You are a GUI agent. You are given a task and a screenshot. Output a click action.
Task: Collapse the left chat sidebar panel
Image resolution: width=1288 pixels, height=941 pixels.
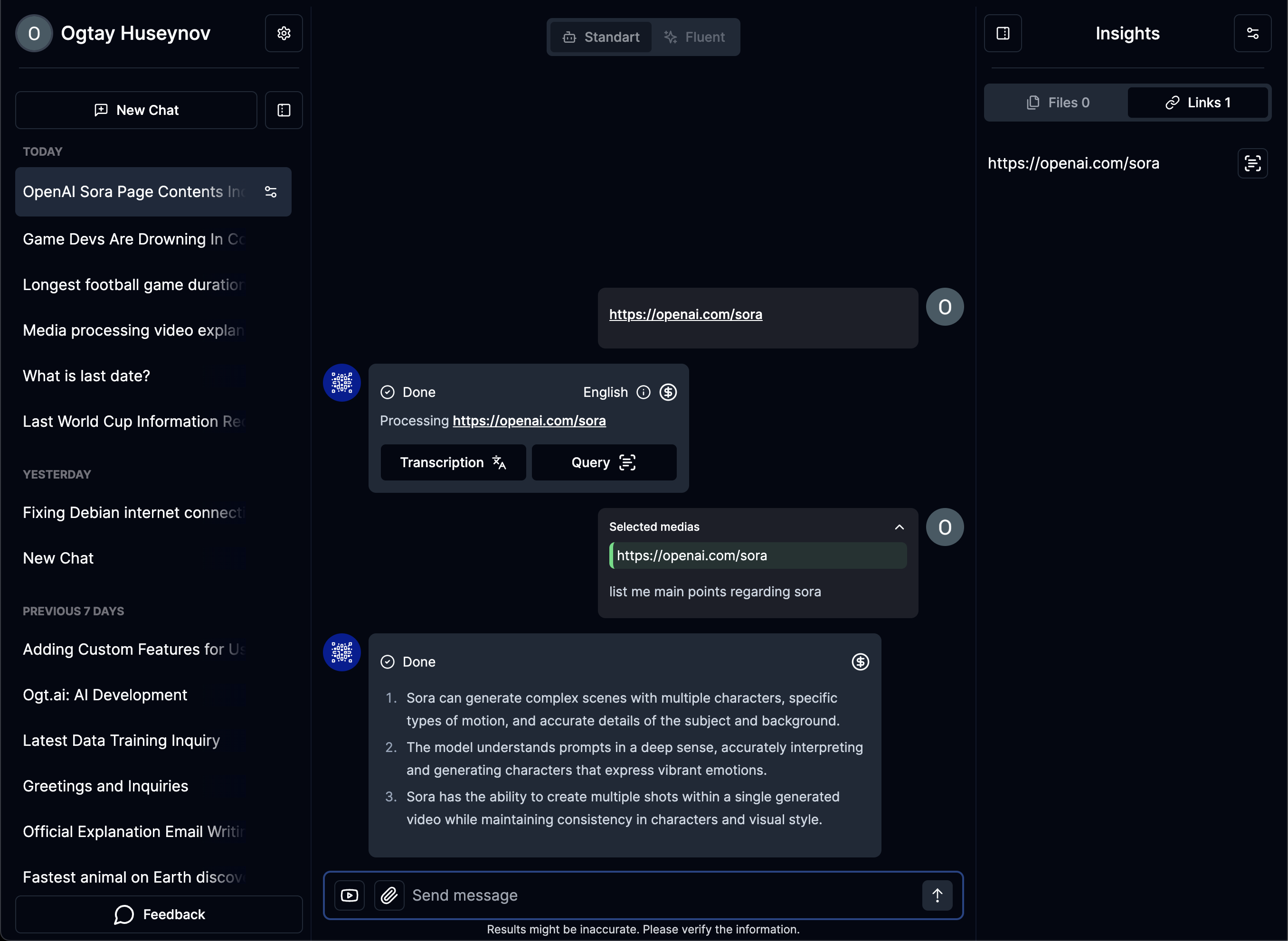[x=284, y=111]
